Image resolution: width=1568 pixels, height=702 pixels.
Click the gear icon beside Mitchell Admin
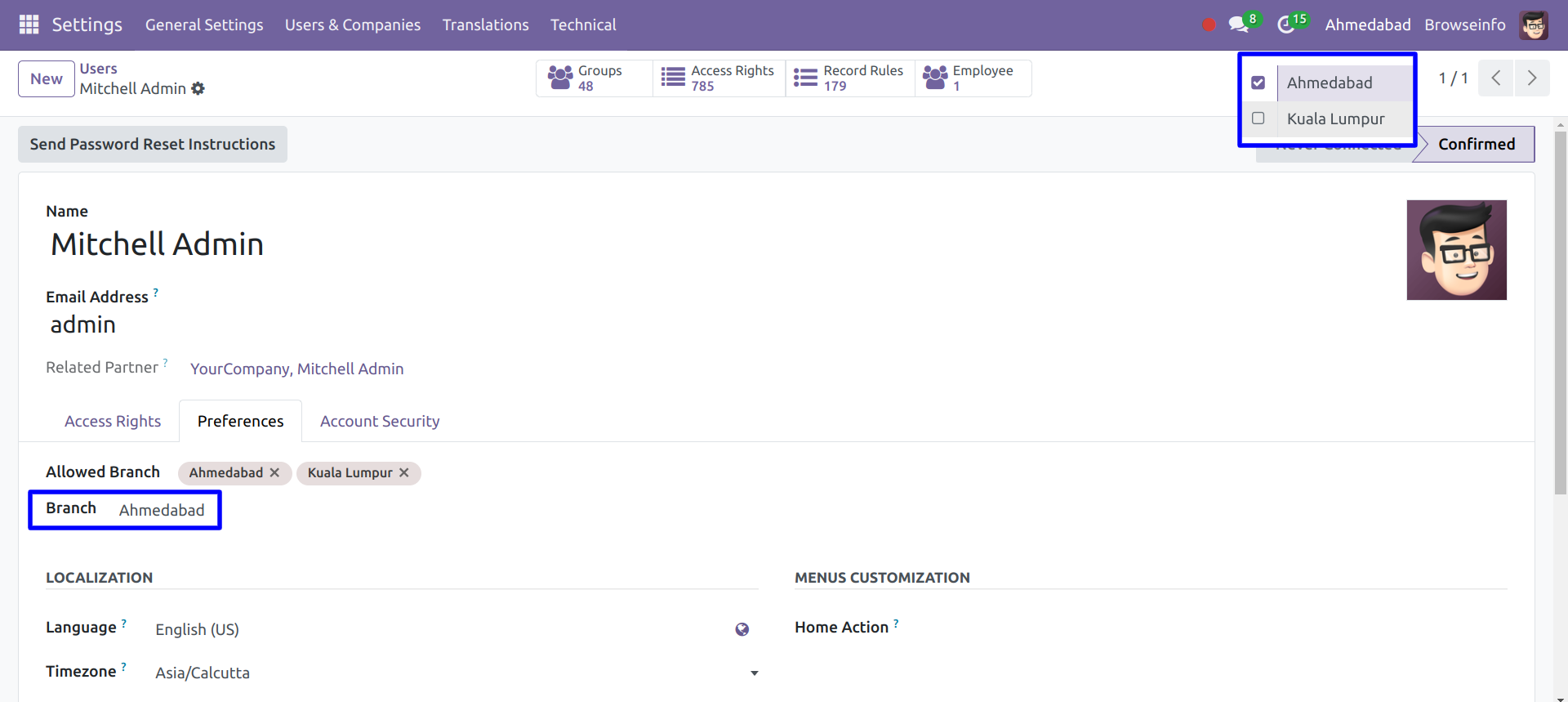[x=198, y=88]
